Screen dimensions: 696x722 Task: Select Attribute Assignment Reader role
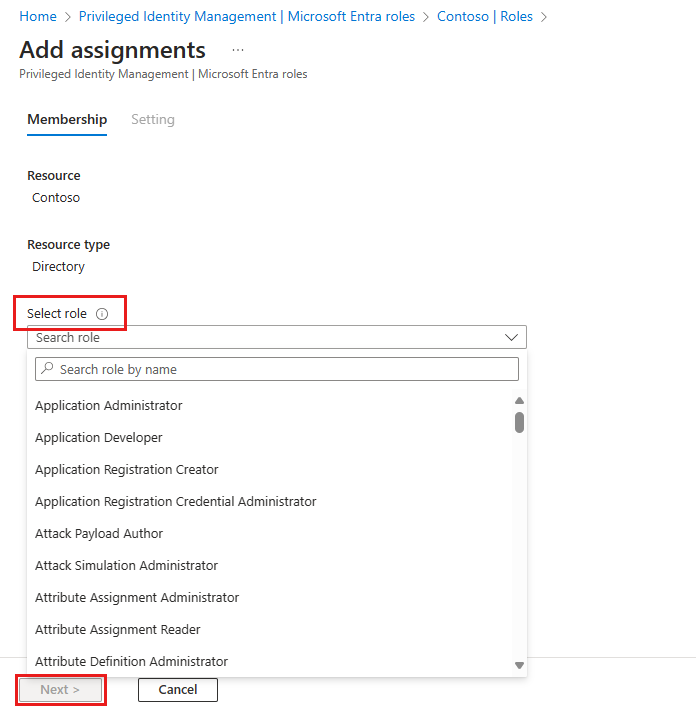[x=118, y=630]
